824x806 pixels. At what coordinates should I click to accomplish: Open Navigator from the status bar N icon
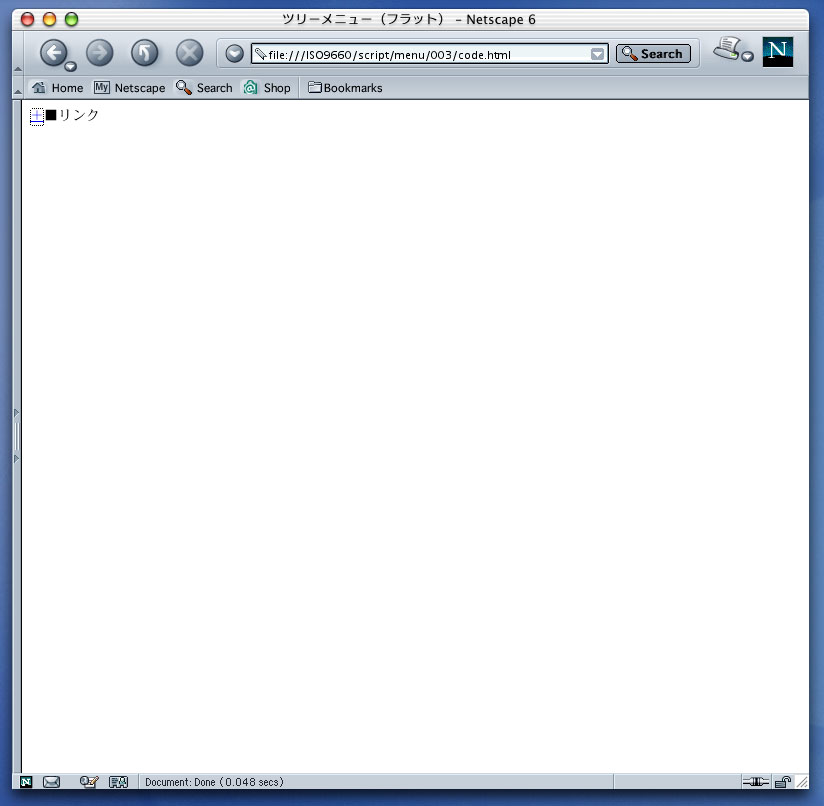click(26, 782)
